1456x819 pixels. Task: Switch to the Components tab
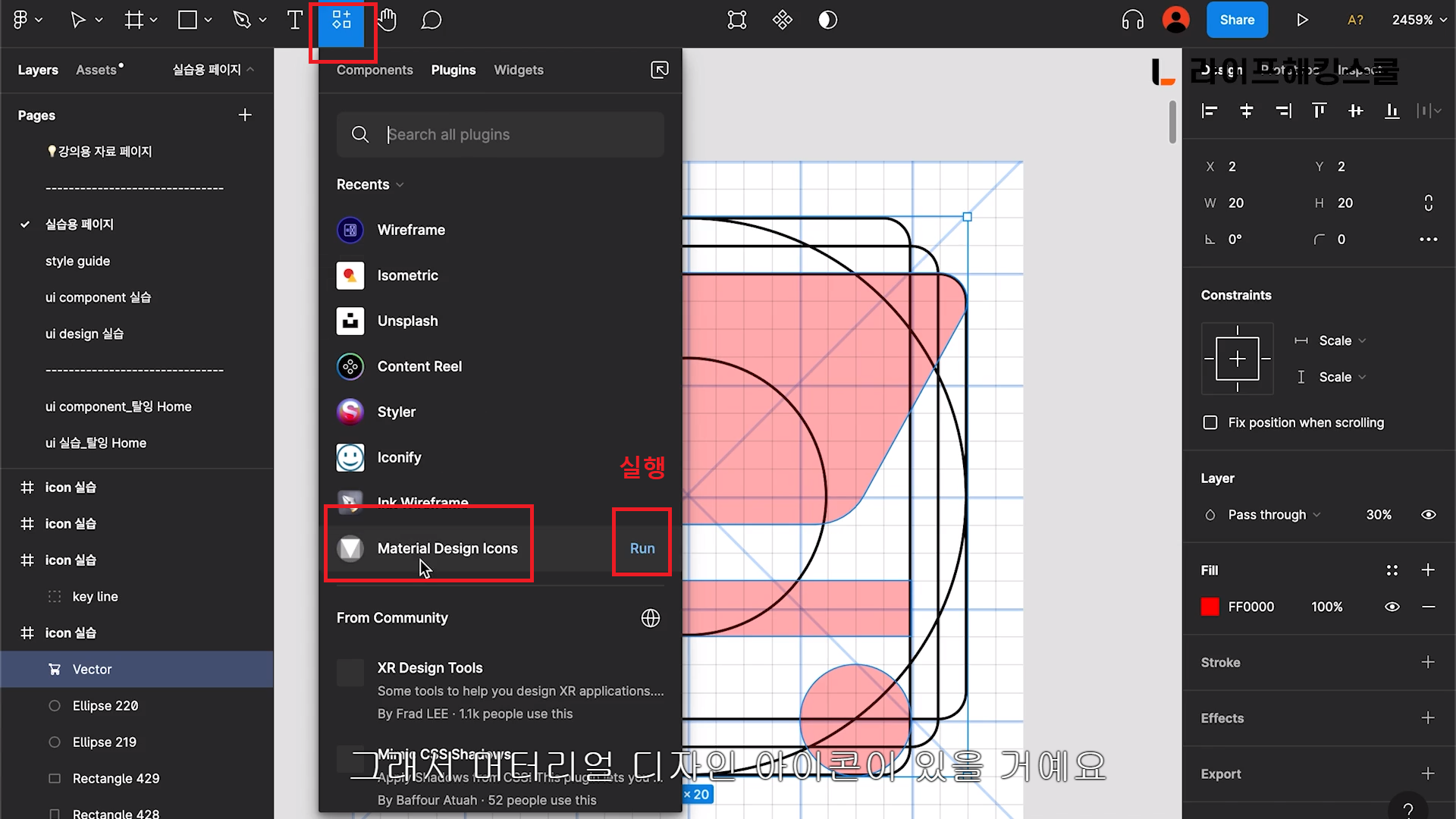(375, 70)
